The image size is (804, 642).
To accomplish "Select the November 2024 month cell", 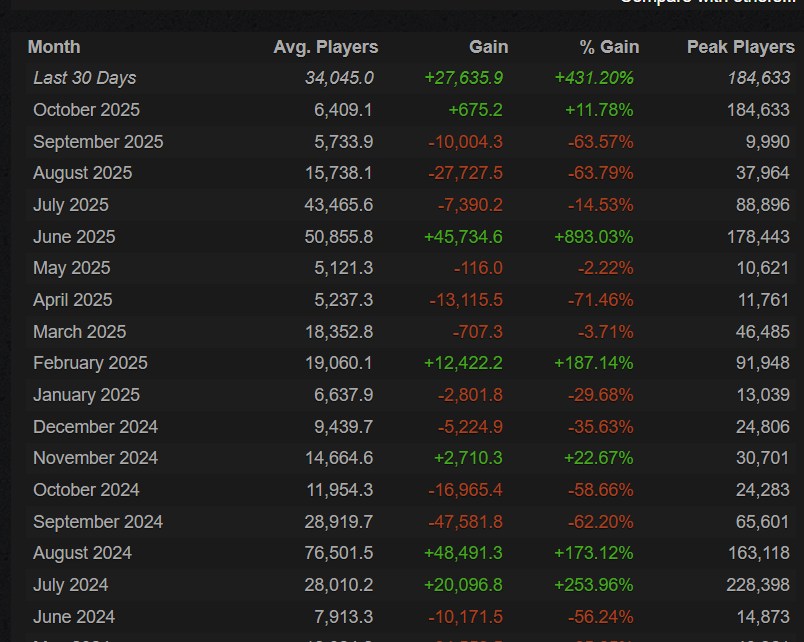I will click(x=95, y=457).
